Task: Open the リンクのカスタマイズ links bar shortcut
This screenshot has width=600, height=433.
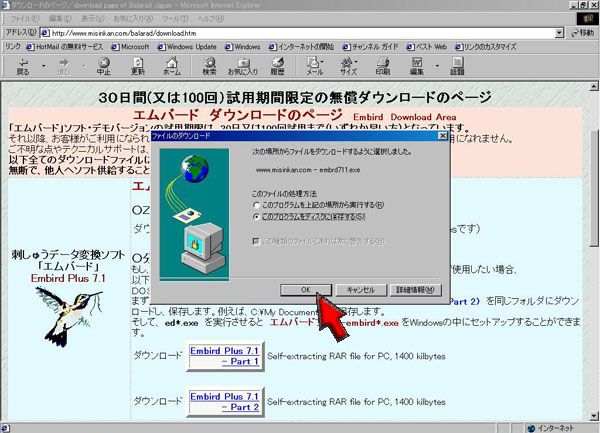Action: point(486,47)
